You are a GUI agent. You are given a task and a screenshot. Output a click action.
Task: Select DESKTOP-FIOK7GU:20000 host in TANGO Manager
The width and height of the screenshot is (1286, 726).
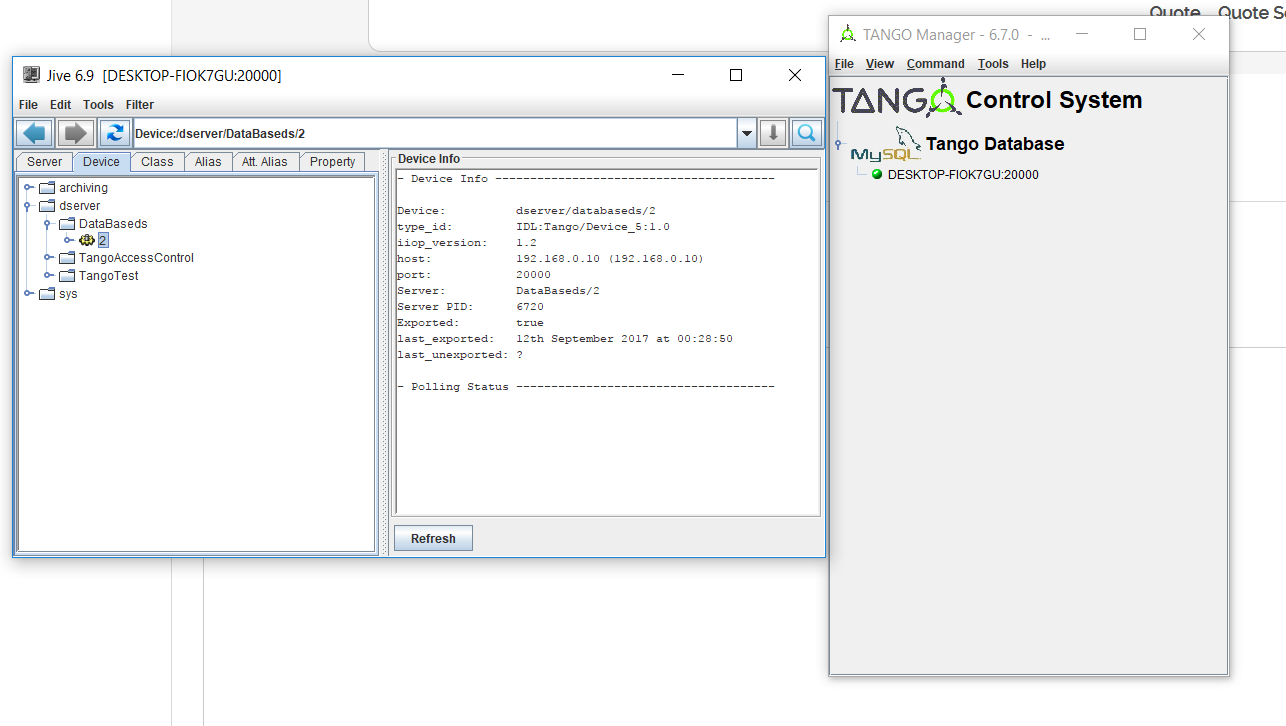[x=963, y=175]
